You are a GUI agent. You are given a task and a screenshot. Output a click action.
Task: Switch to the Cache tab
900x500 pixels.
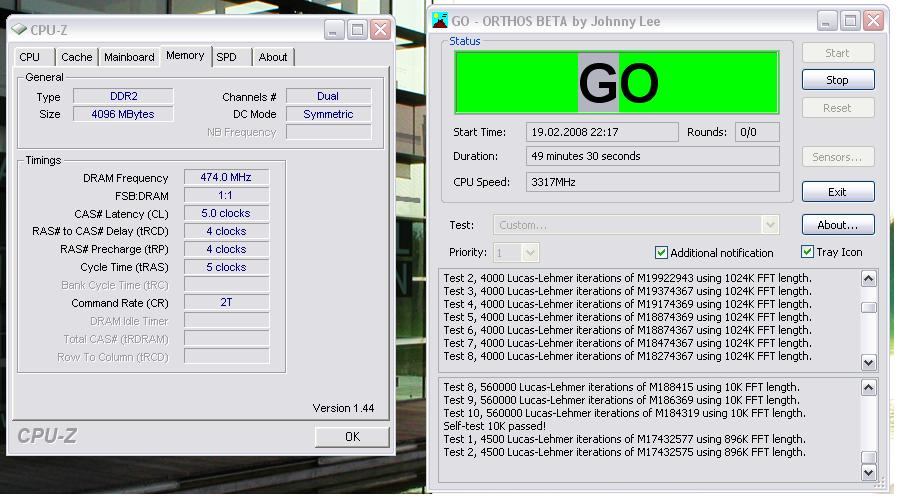tap(76, 57)
